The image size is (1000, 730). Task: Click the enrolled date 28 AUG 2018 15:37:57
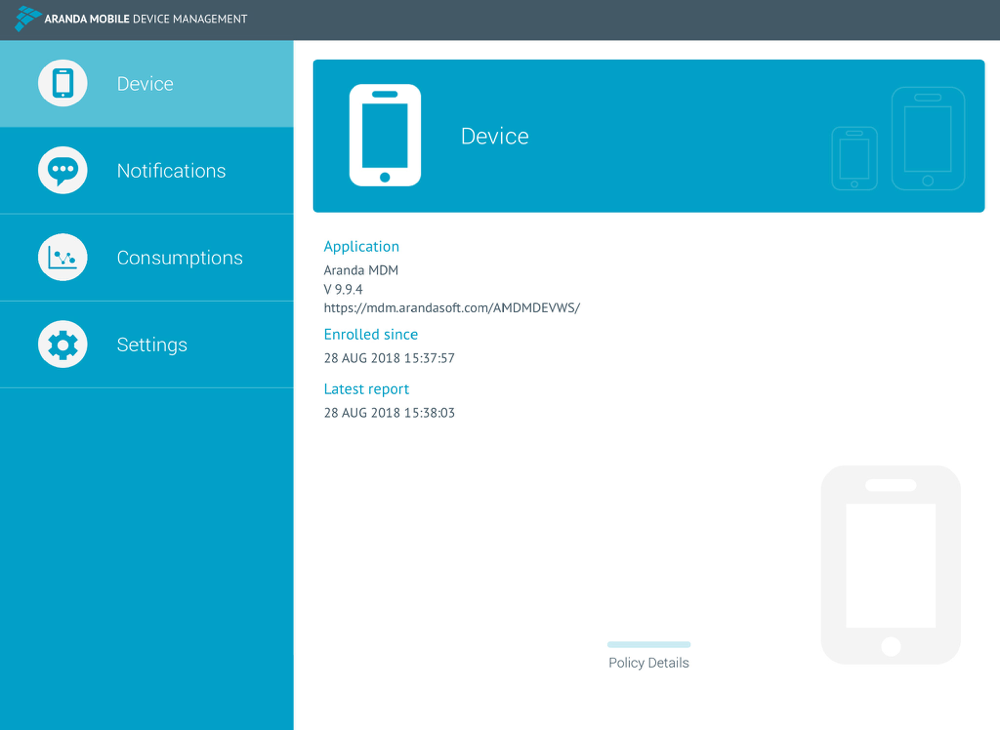[389, 358]
